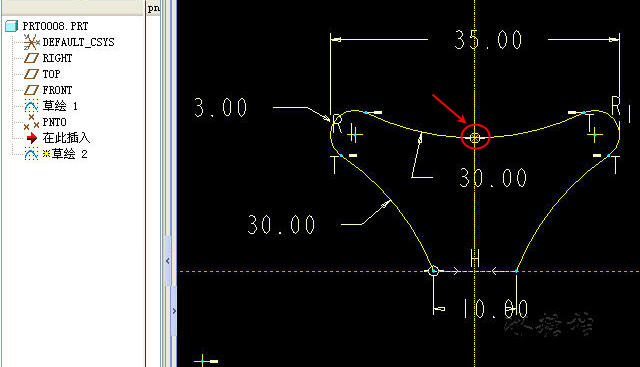Screen dimensions: 640x367
Task: Select the 35.00 width dimension
Action: [x=488, y=40]
